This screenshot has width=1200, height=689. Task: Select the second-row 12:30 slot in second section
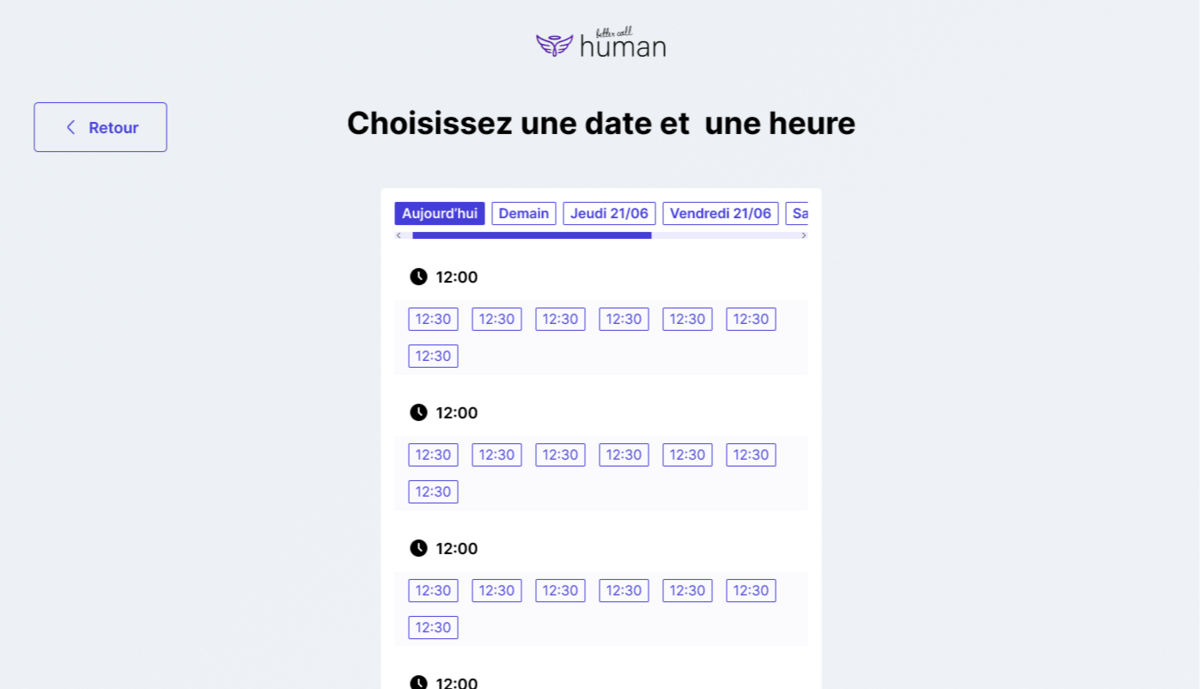click(433, 491)
